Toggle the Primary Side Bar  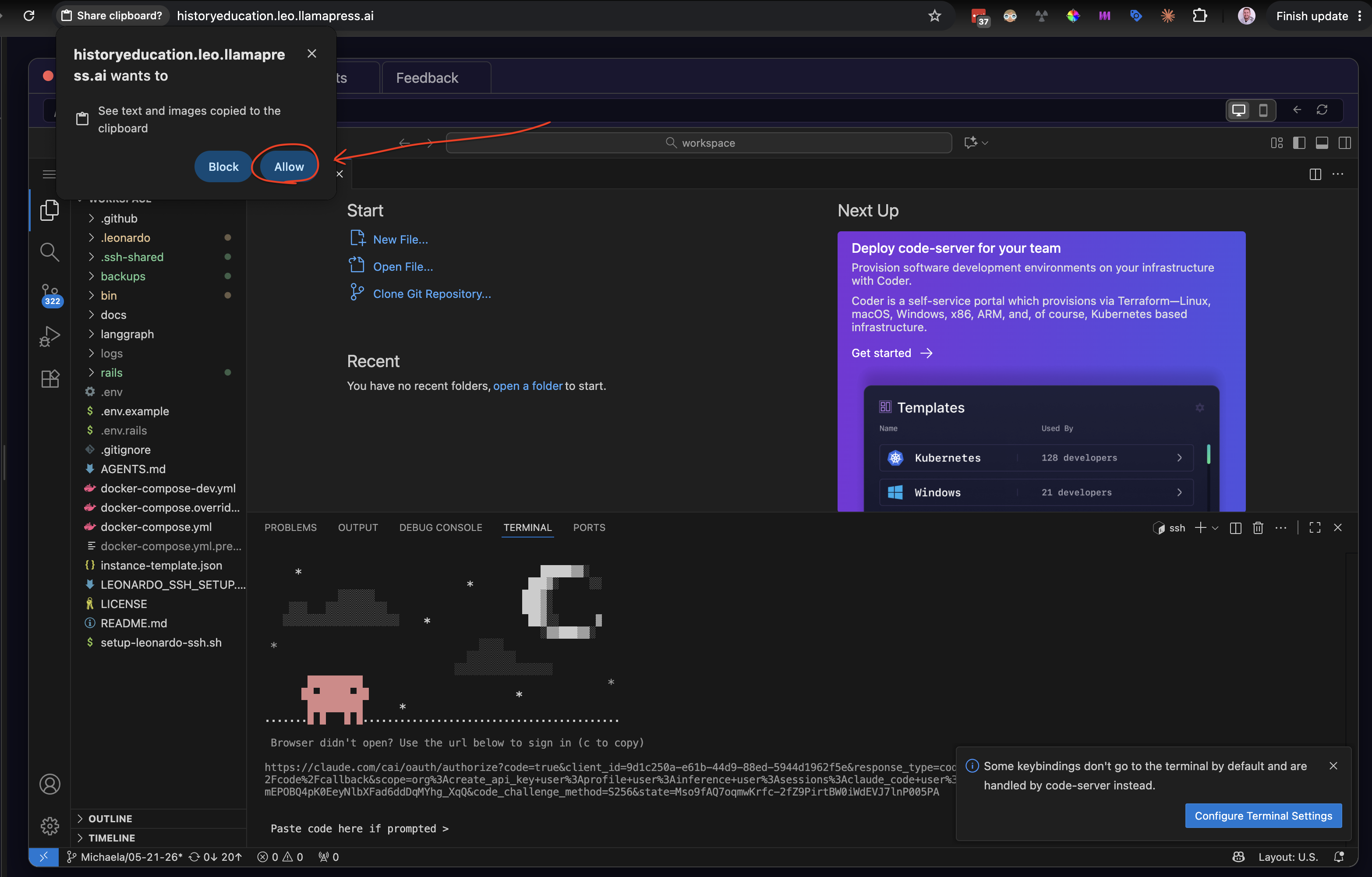(x=1299, y=142)
